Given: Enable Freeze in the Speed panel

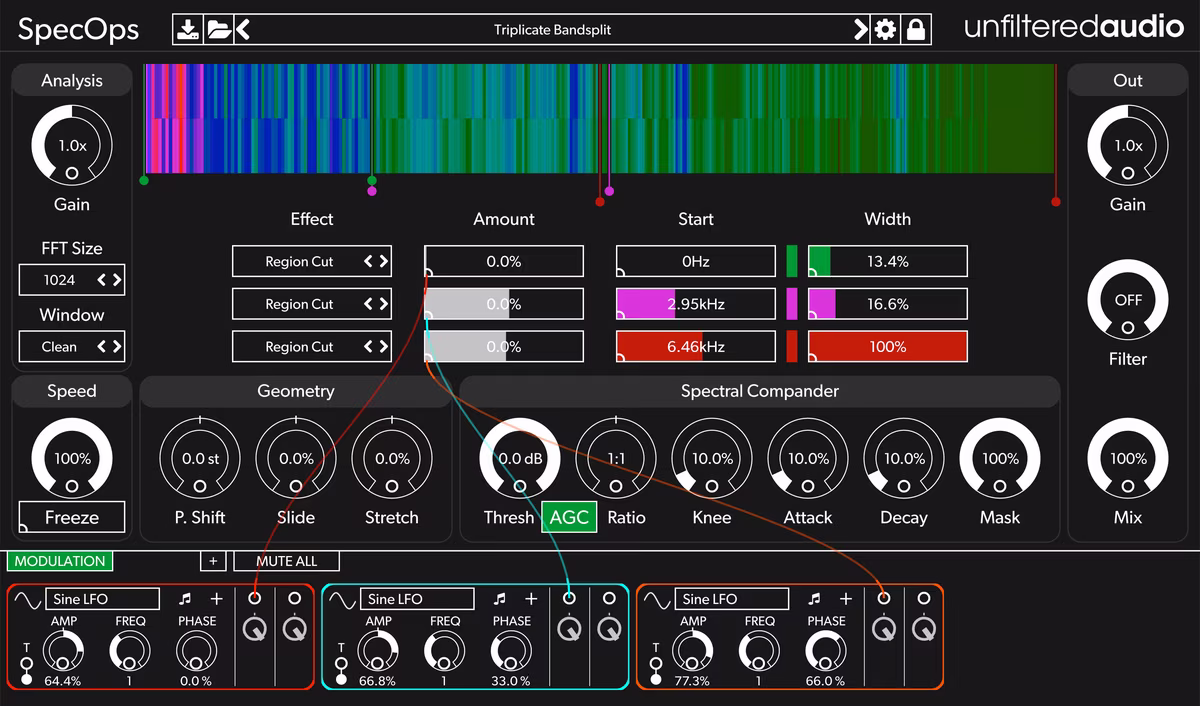Looking at the screenshot, I should pos(71,517).
